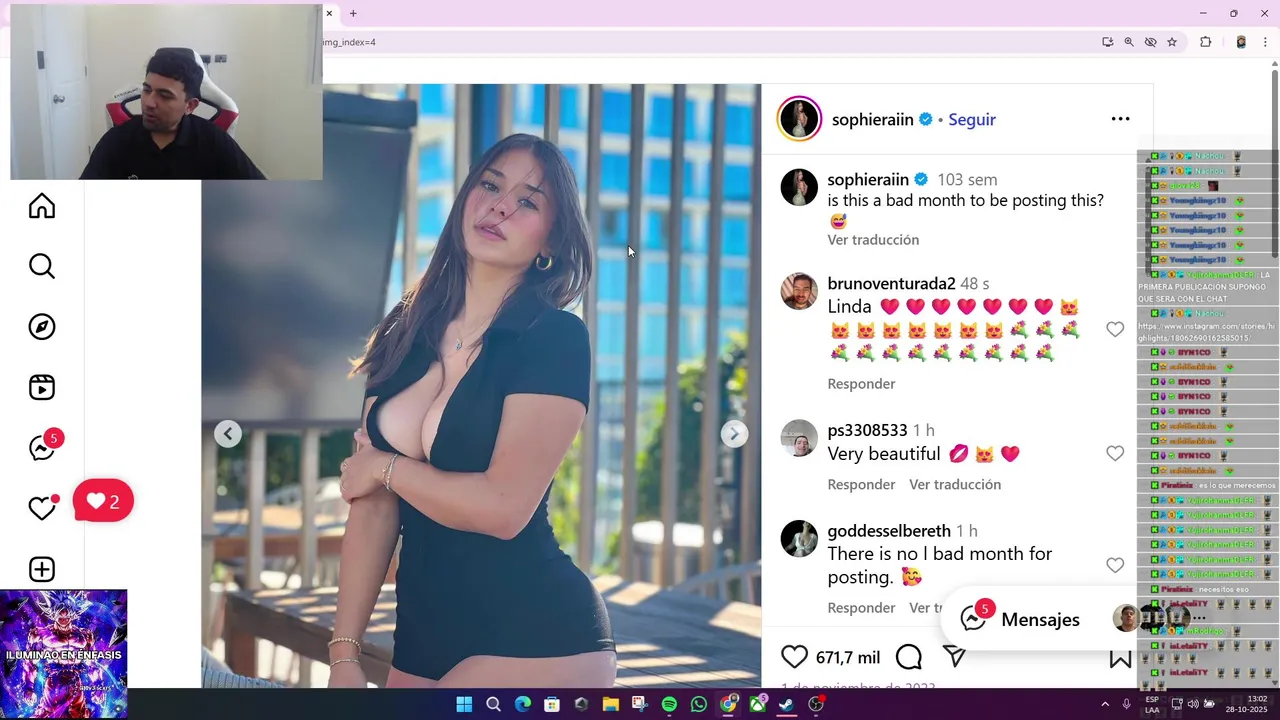This screenshot has height=720, width=1280.
Task: Open Spotify from the Windows taskbar
Action: [669, 704]
